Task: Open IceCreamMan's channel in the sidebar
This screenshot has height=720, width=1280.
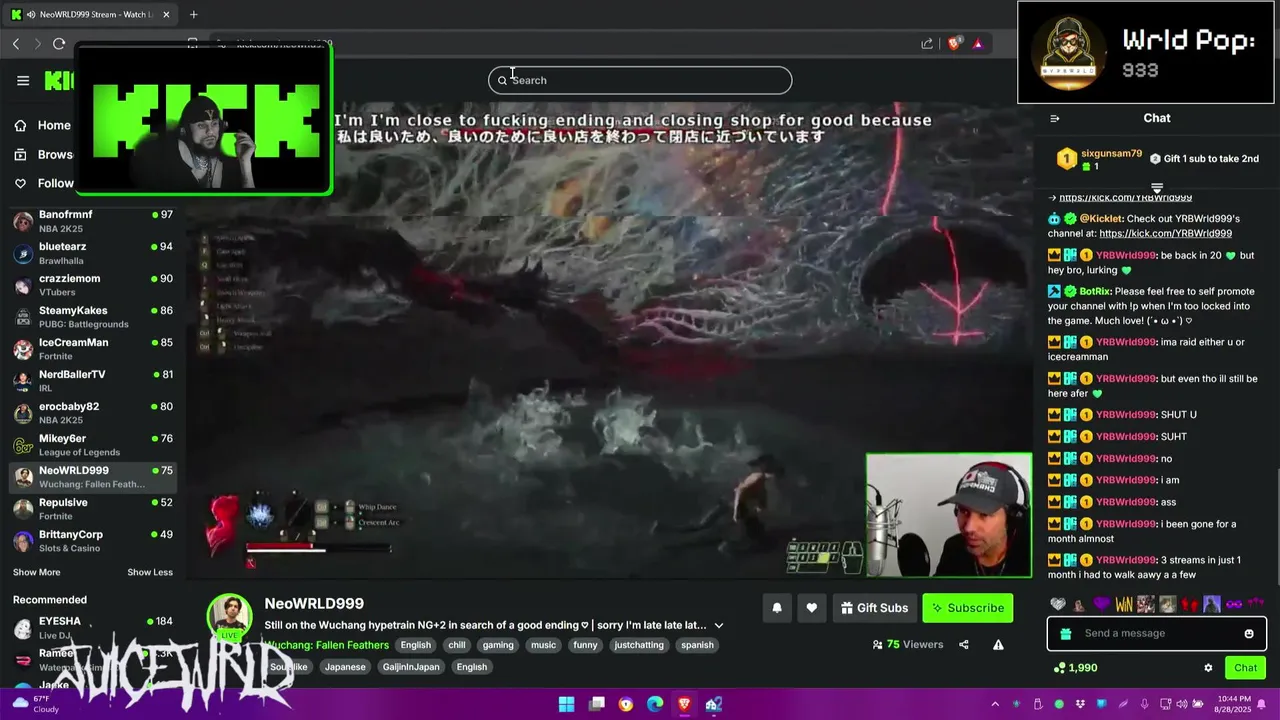Action: coord(92,349)
